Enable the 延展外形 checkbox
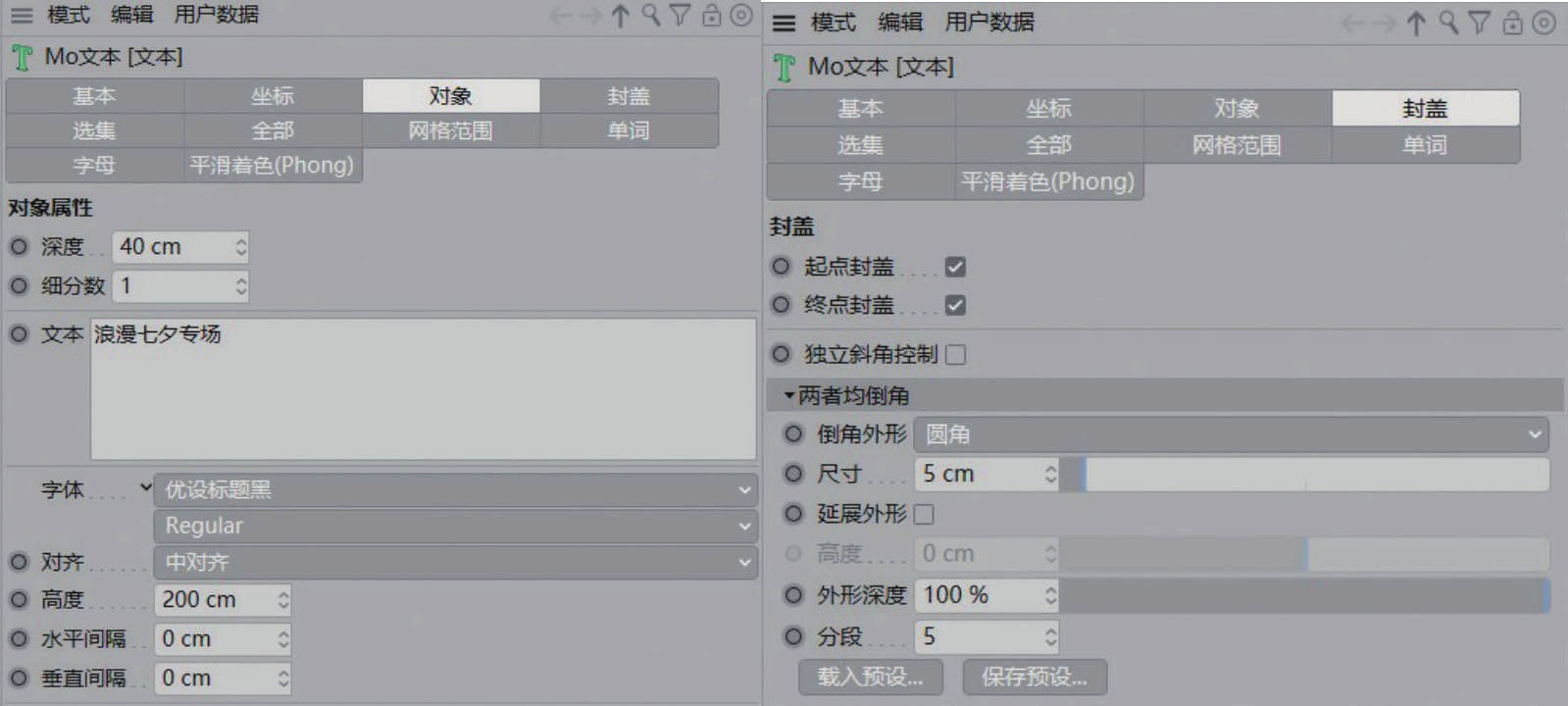 coord(924,514)
